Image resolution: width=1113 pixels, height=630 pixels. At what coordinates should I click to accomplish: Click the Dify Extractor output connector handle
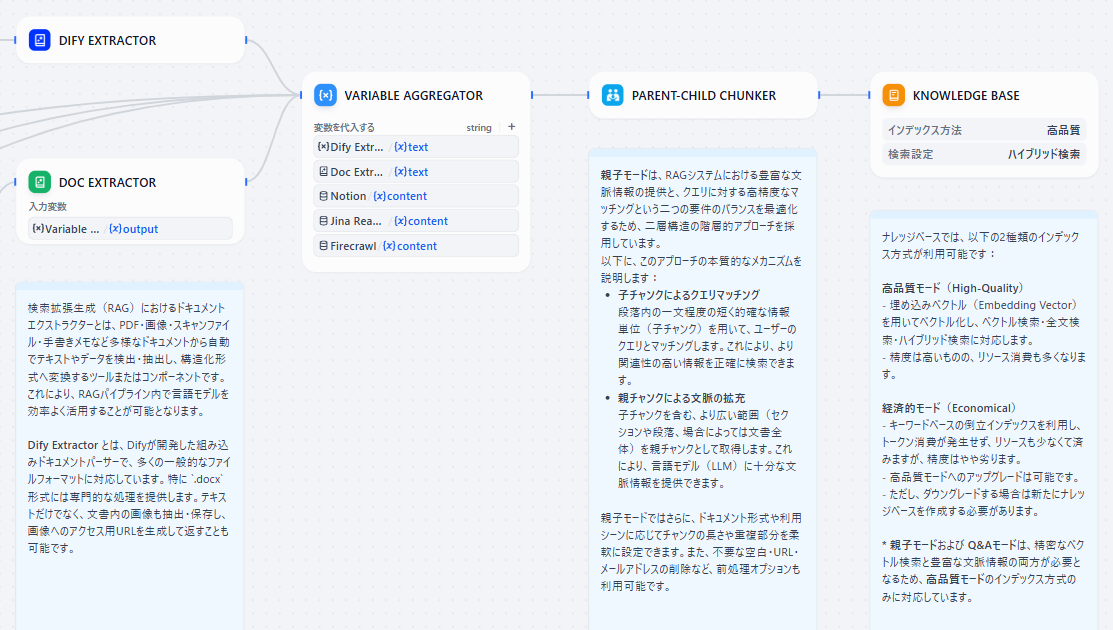coord(245,41)
